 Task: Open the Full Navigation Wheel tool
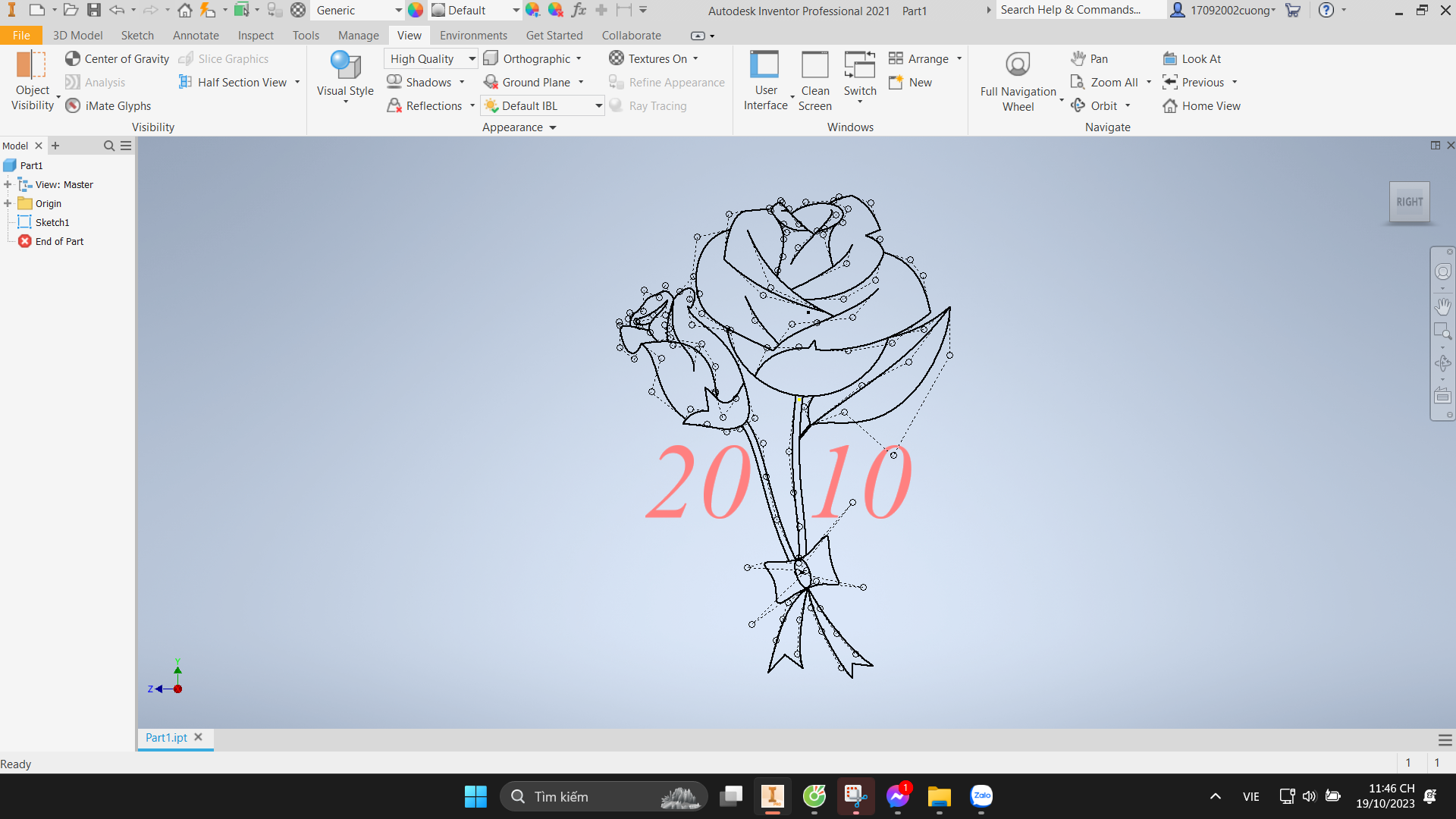(x=1018, y=65)
